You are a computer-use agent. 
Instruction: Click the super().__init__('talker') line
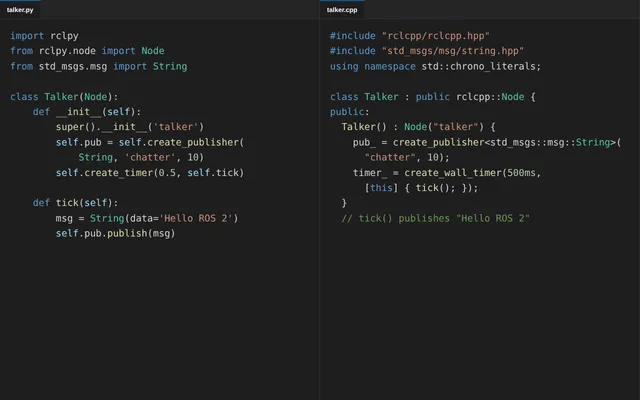pos(130,127)
